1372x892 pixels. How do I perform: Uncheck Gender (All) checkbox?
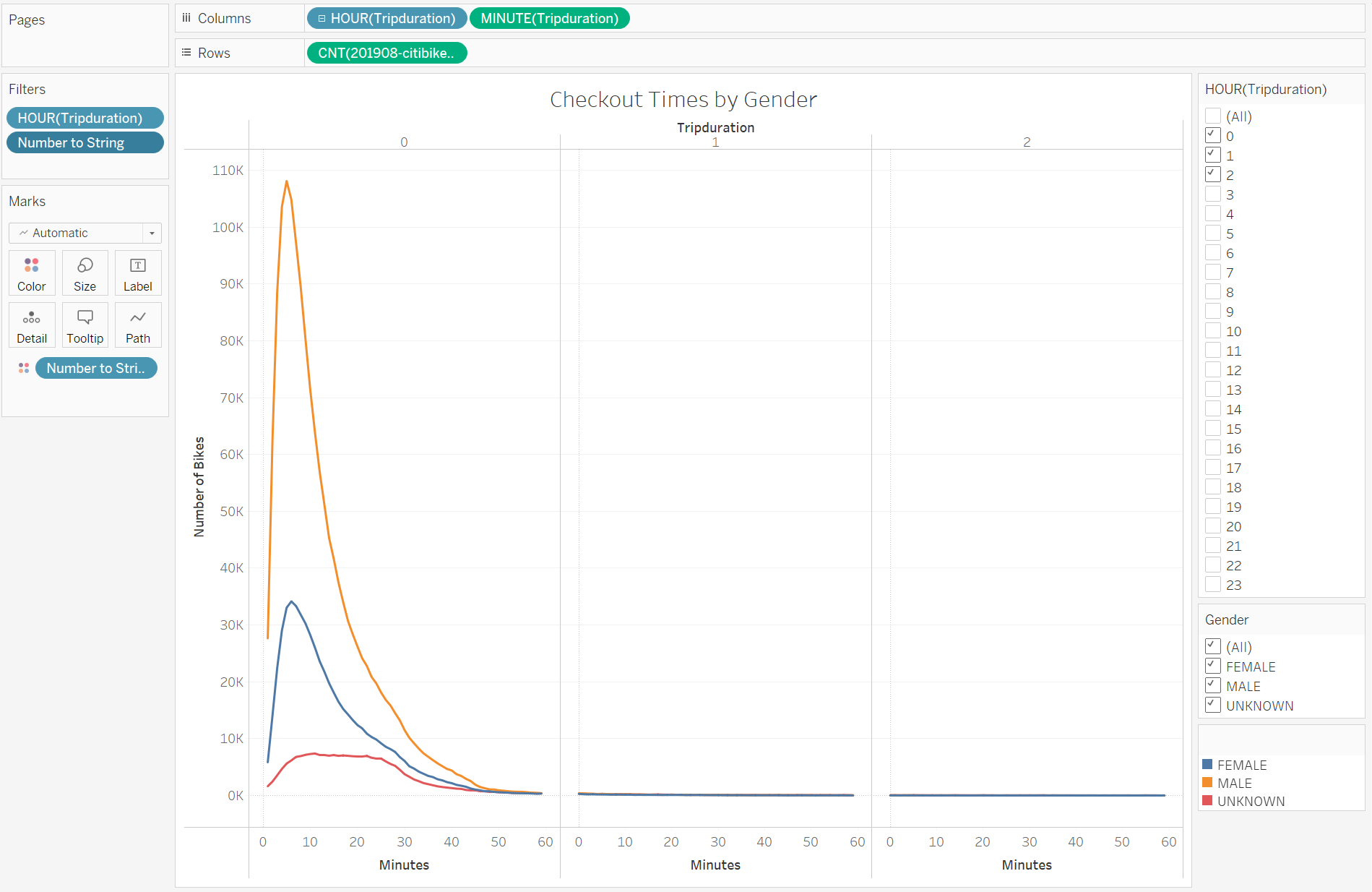(1213, 646)
